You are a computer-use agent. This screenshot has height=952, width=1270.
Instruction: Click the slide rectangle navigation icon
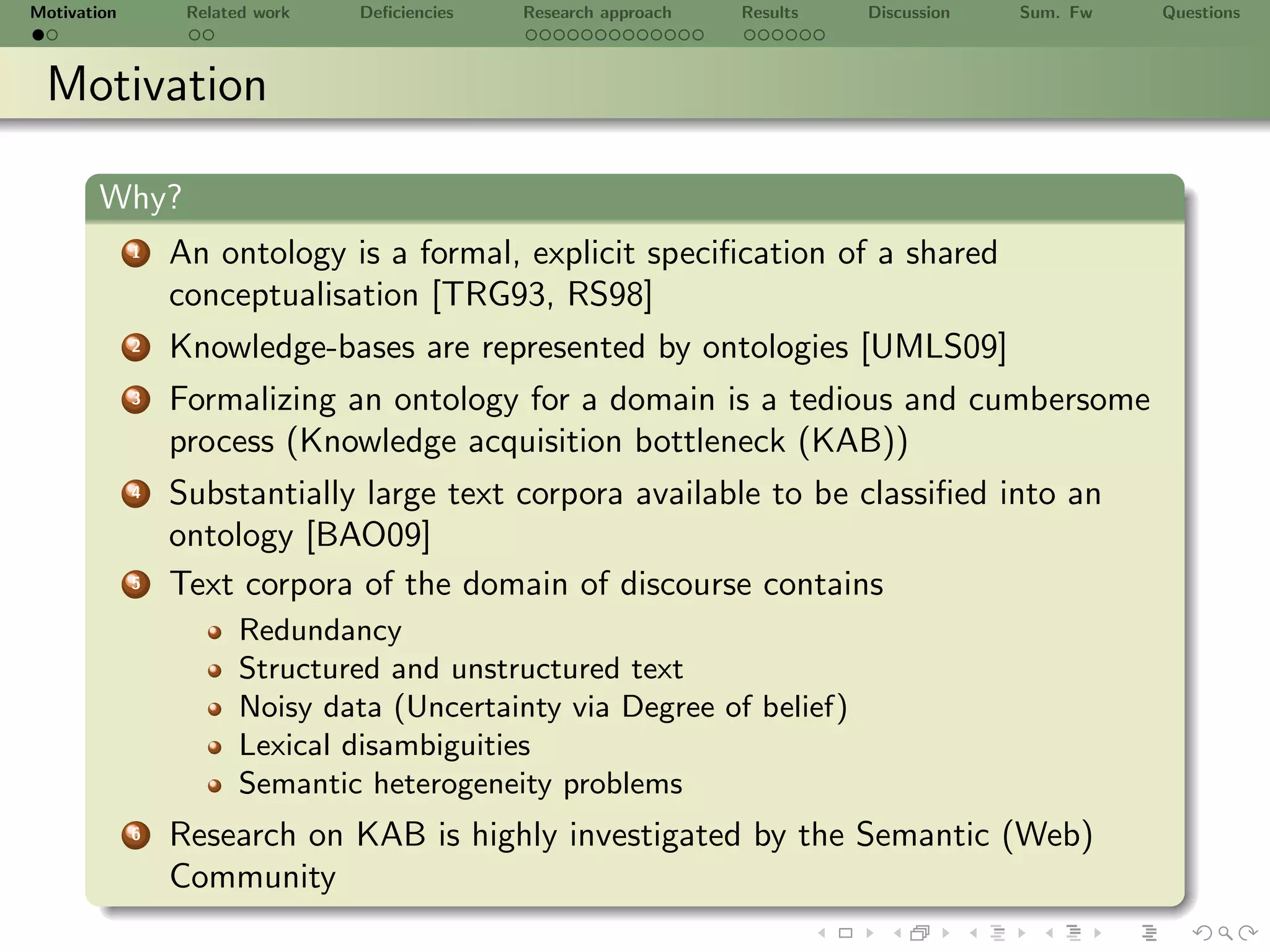point(845,933)
